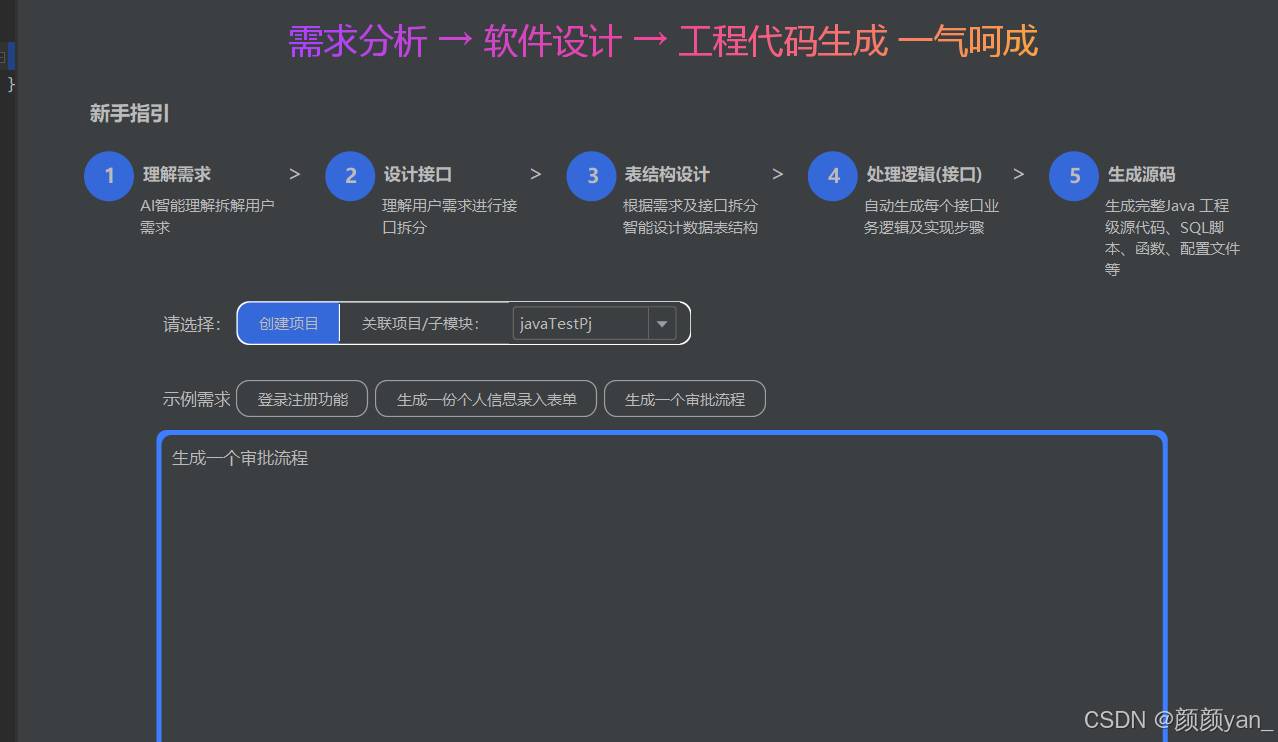The width and height of the screenshot is (1278, 742).
Task: Click the arrow between steps 1 and 2
Action: coord(295,174)
